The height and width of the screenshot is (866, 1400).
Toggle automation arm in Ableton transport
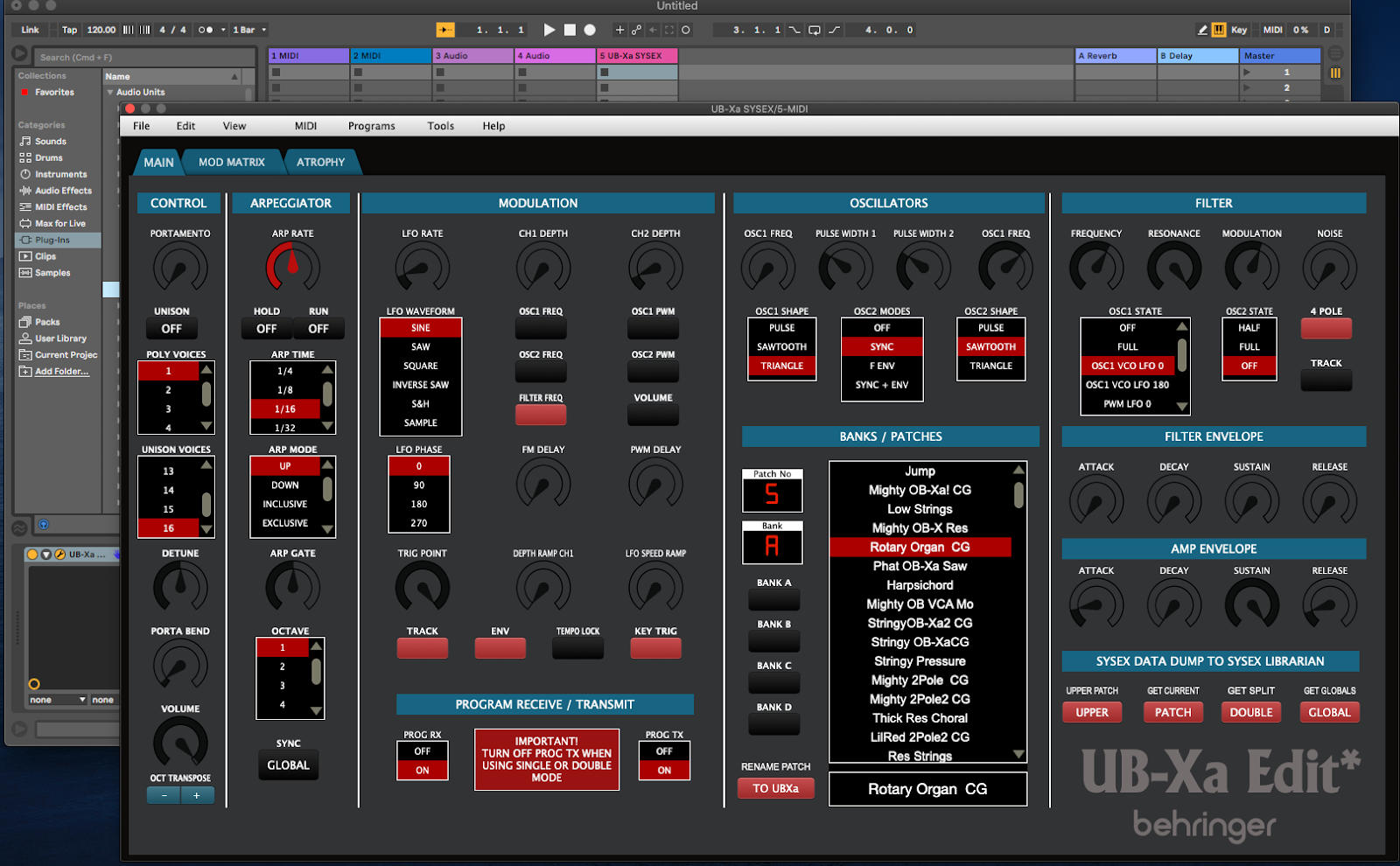636,30
